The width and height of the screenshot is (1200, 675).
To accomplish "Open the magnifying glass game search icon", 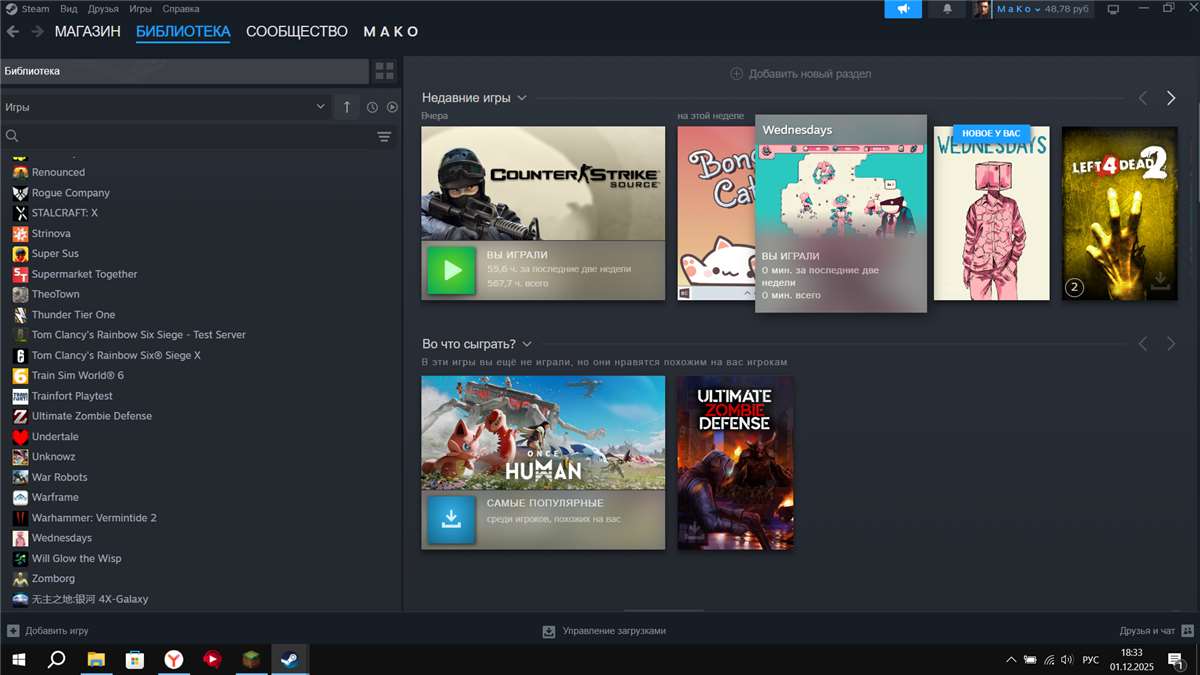I will point(13,135).
